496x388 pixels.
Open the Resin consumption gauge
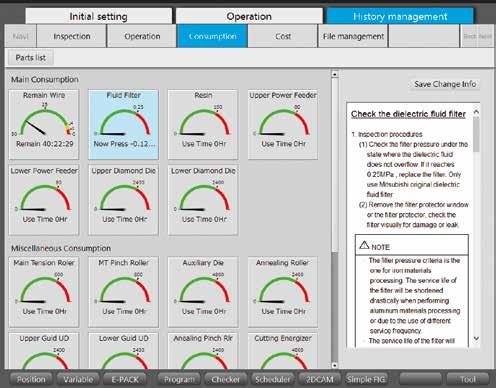tap(203, 124)
